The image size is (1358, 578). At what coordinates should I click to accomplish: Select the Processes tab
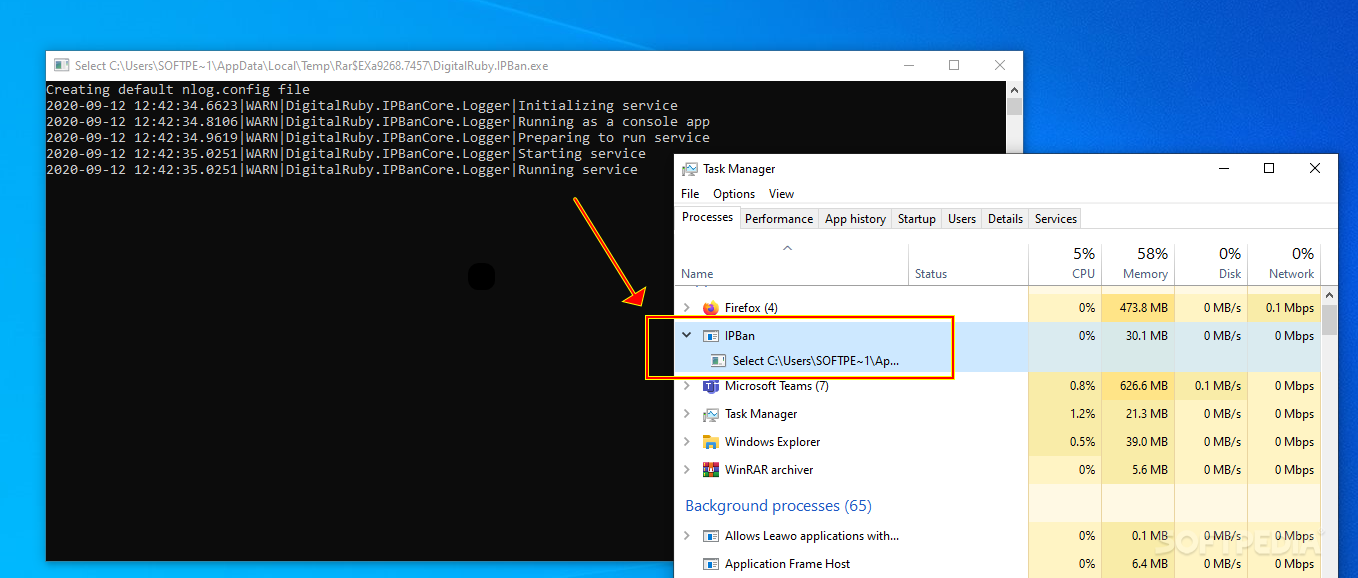708,218
